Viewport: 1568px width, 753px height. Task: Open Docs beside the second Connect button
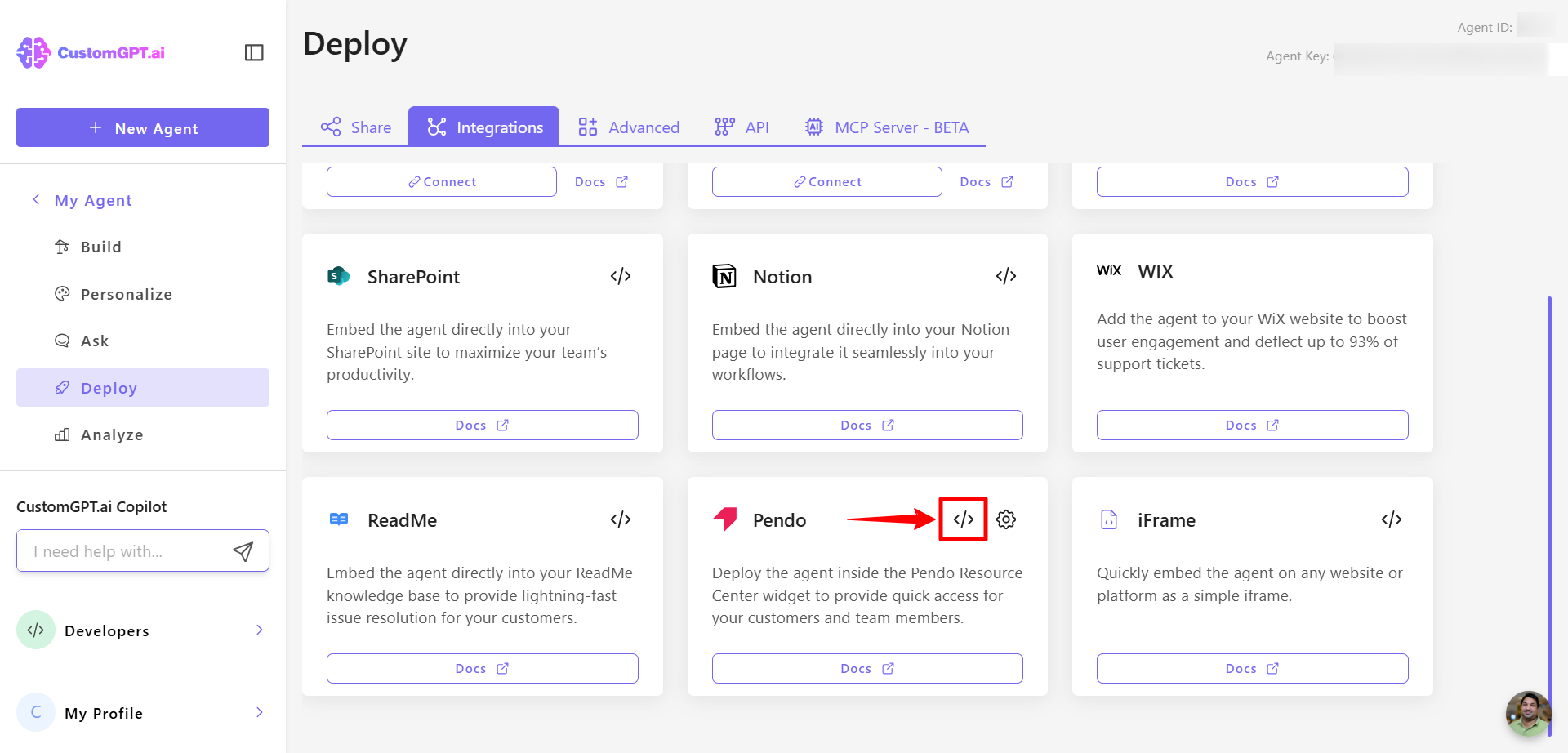(987, 181)
